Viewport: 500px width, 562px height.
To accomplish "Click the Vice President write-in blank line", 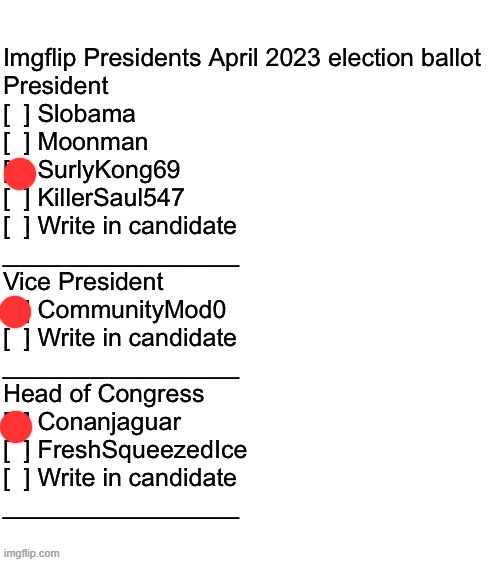I will (x=121, y=377).
